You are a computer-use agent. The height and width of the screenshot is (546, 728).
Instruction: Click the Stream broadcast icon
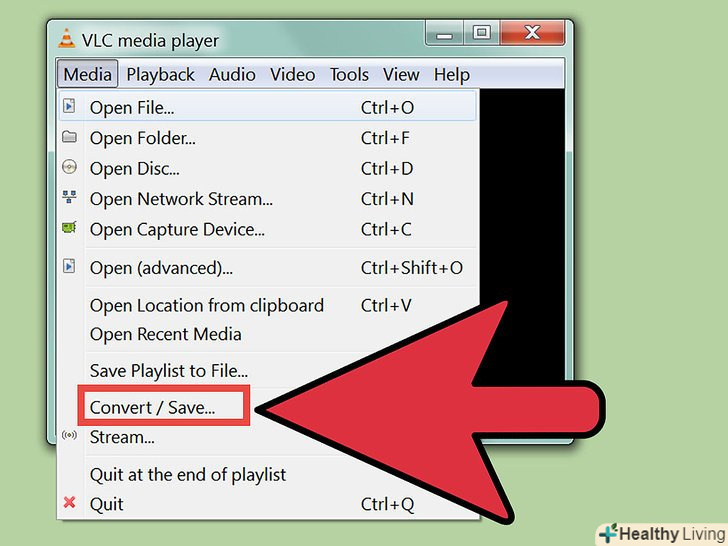[69, 435]
